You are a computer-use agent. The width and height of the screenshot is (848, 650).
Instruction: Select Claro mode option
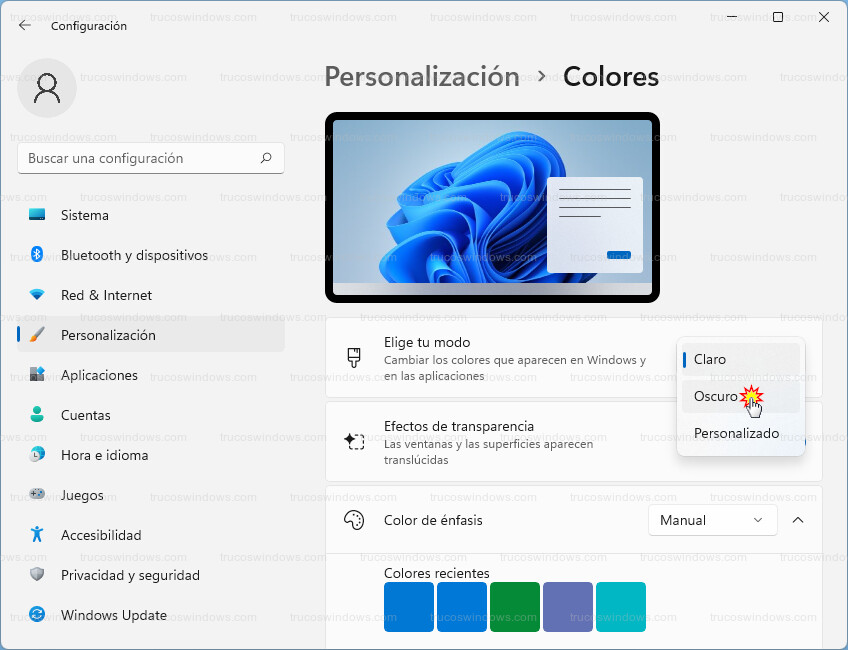click(710, 359)
